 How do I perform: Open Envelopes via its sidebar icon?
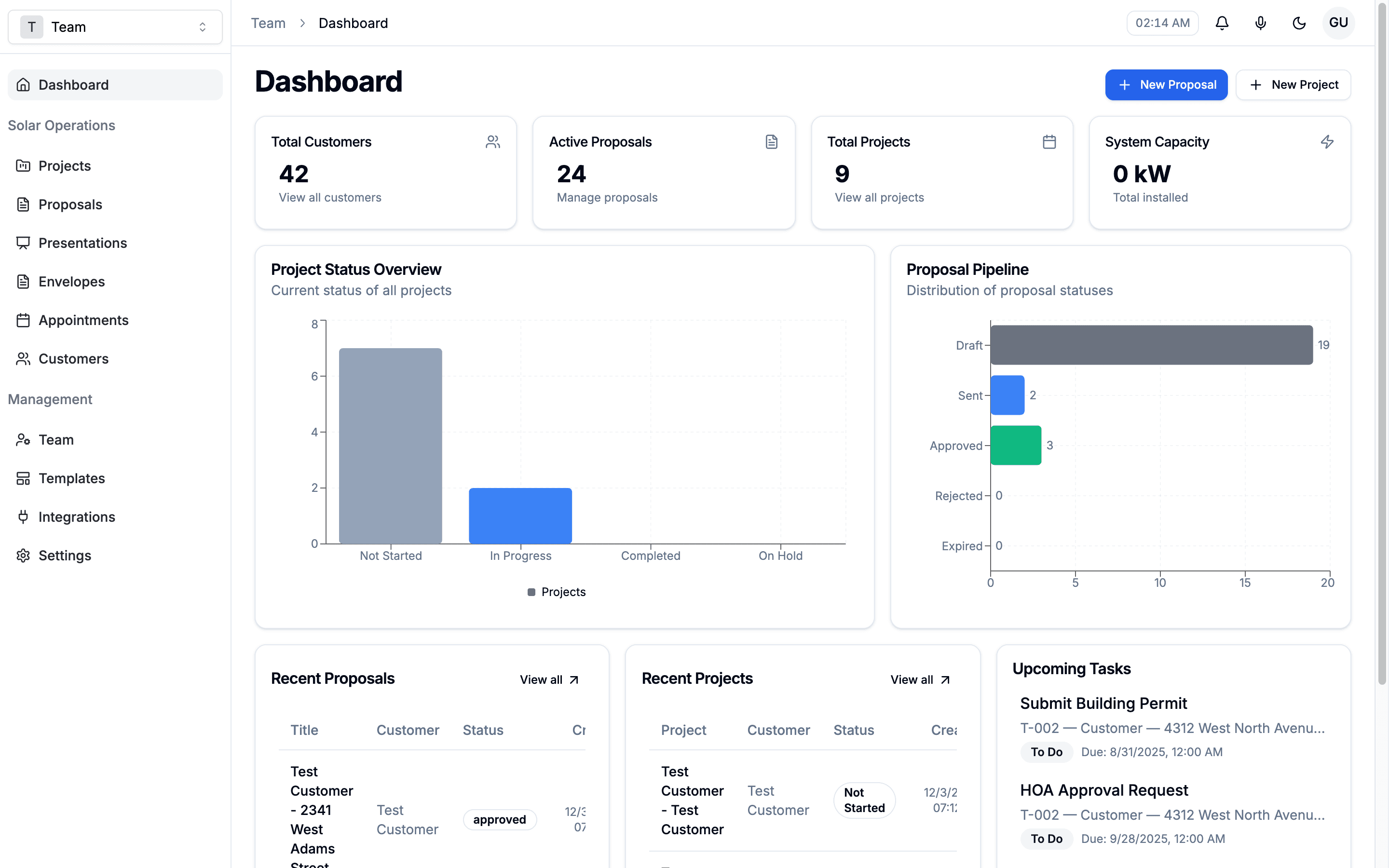(23, 281)
